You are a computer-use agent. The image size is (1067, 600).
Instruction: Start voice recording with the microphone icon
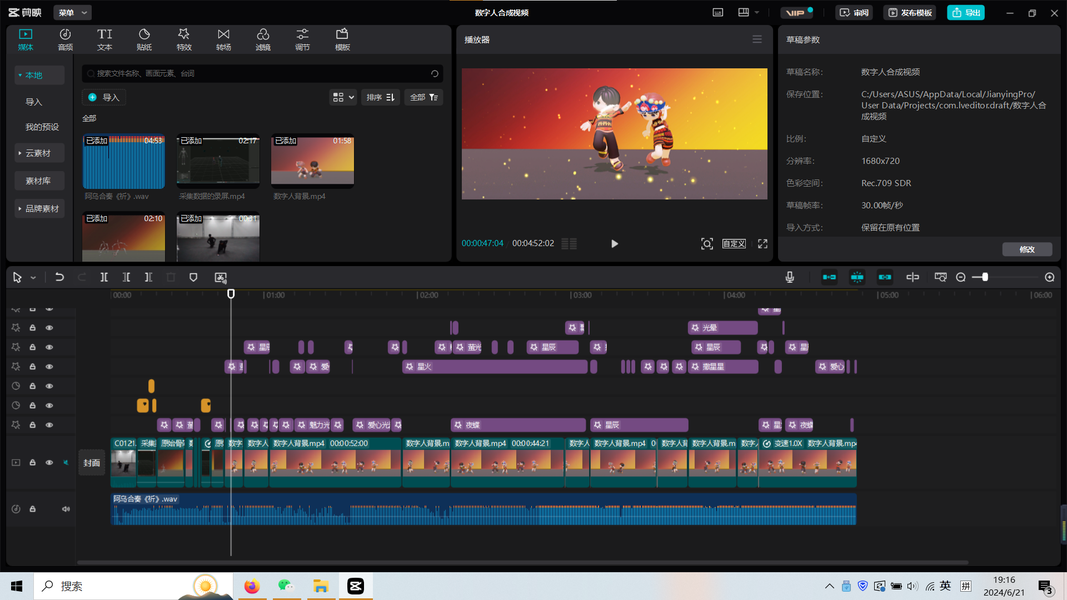(789, 277)
